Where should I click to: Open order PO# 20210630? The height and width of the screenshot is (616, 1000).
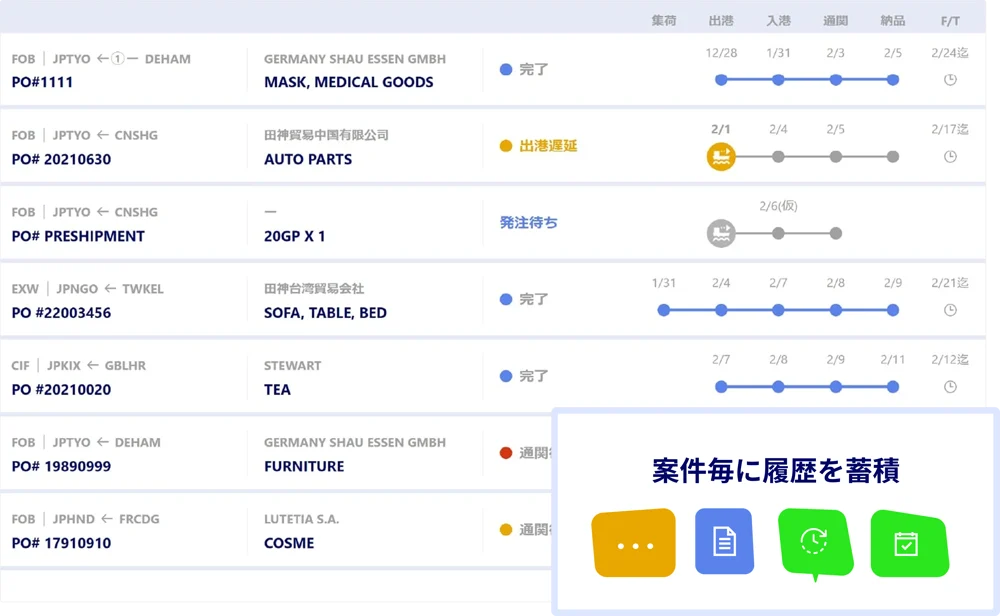[x=61, y=159]
